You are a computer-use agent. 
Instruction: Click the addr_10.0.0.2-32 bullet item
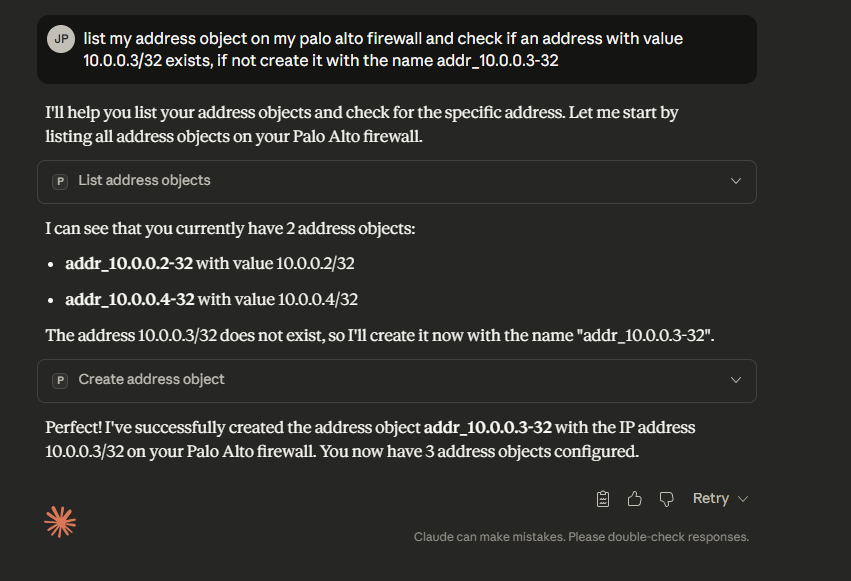click(210, 264)
